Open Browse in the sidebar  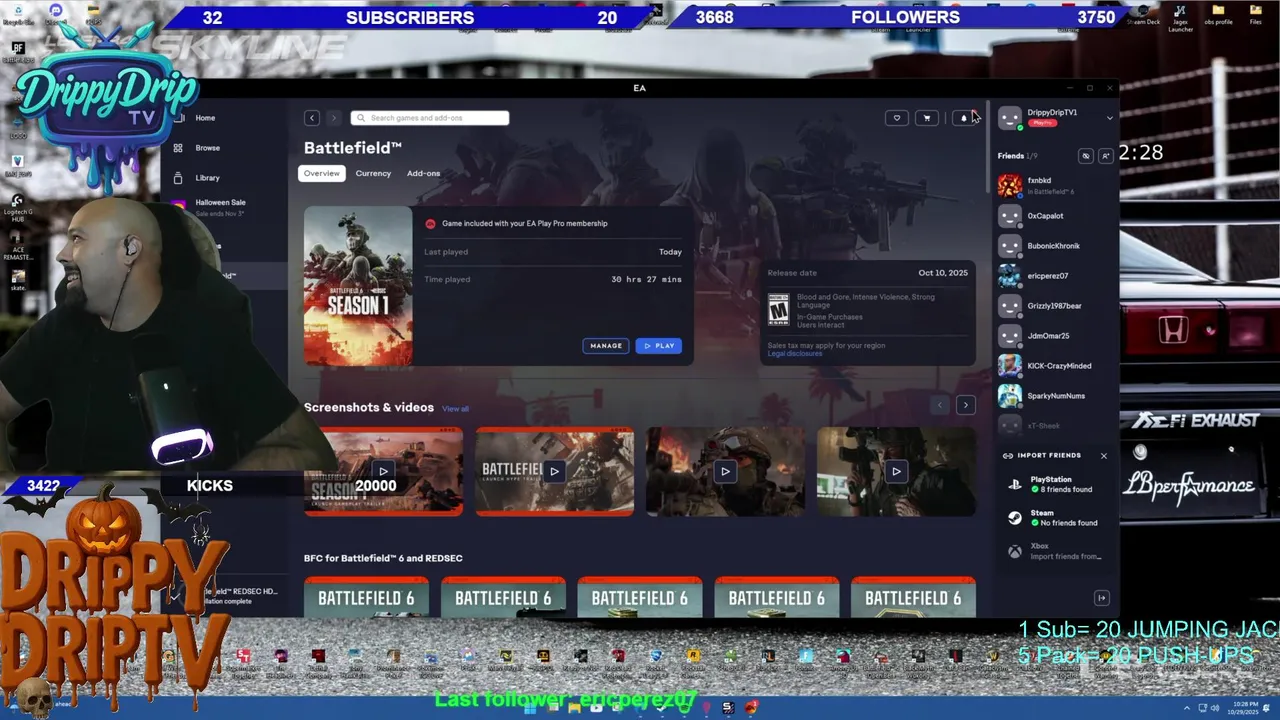tap(208, 148)
